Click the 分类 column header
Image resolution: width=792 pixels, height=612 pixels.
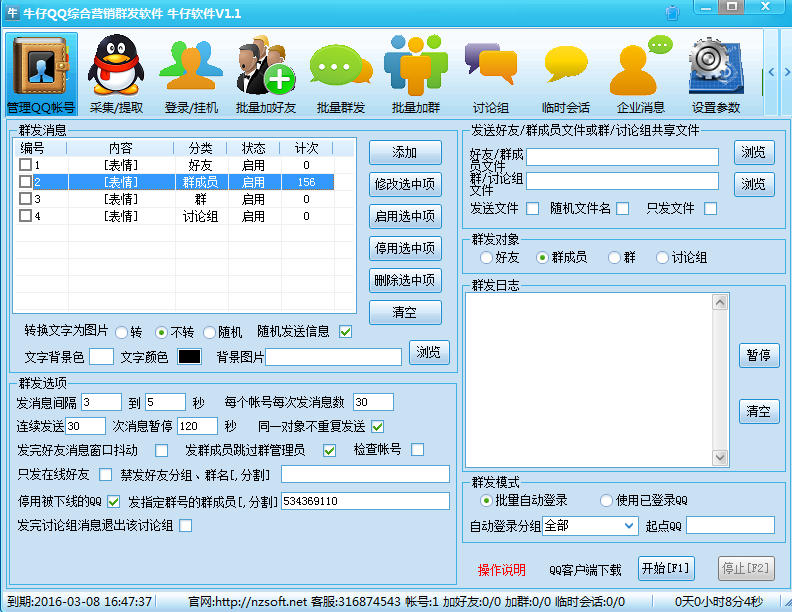tap(201, 148)
